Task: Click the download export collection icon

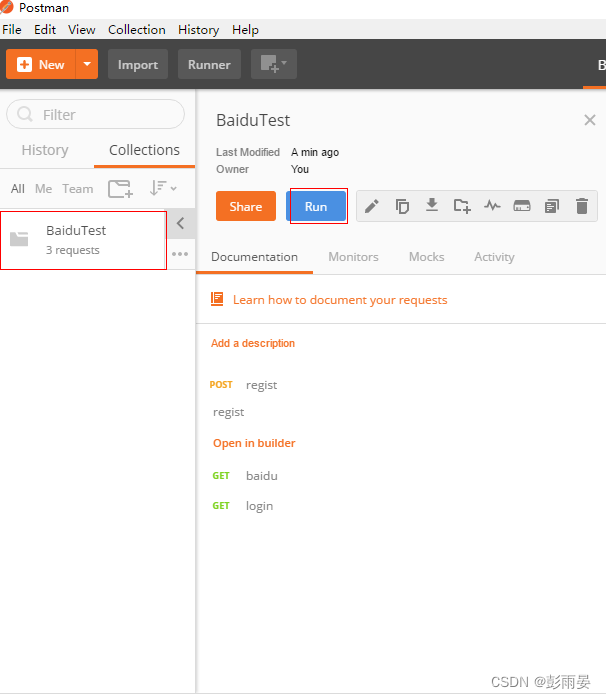Action: (432, 205)
